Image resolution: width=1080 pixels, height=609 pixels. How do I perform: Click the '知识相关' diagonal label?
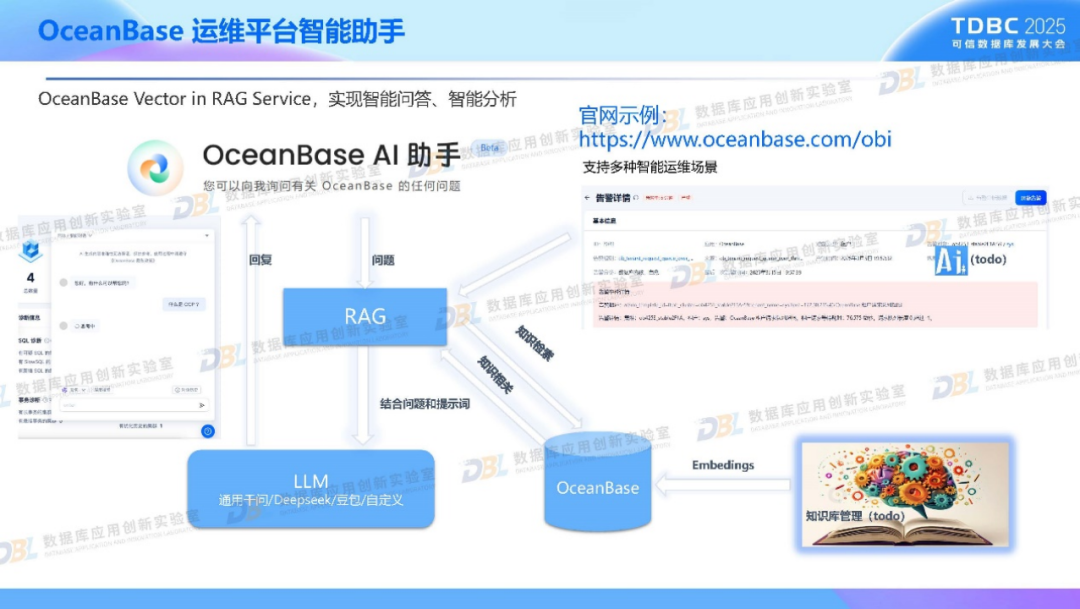[496, 375]
